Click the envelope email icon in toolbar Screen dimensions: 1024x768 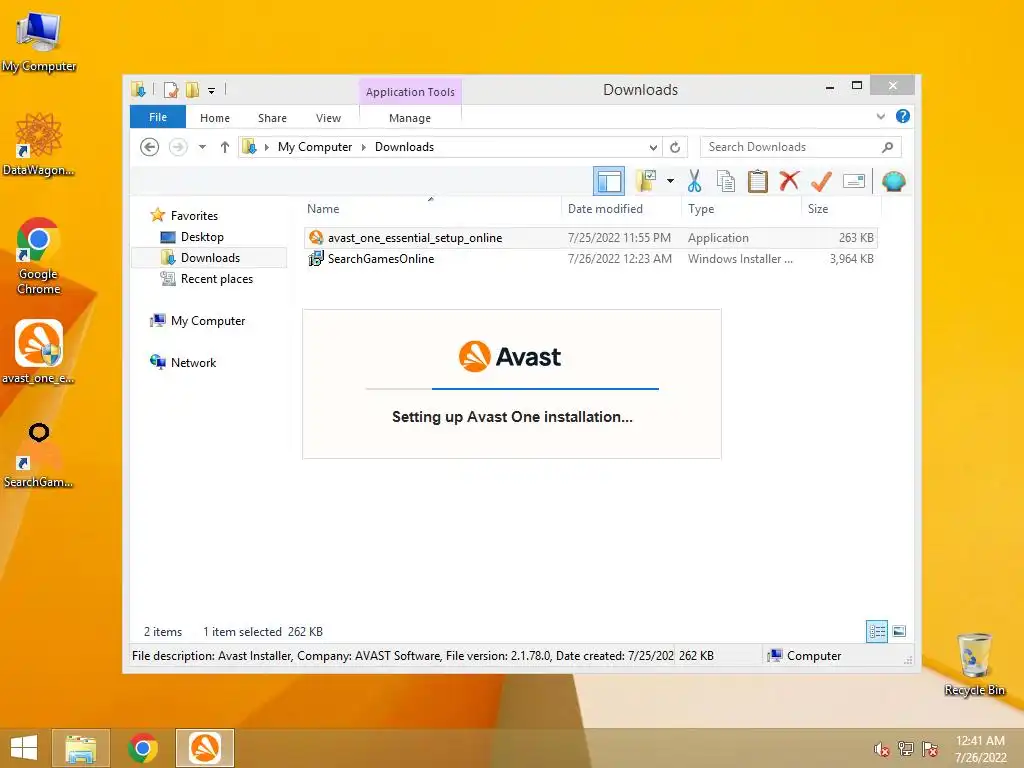coord(854,181)
